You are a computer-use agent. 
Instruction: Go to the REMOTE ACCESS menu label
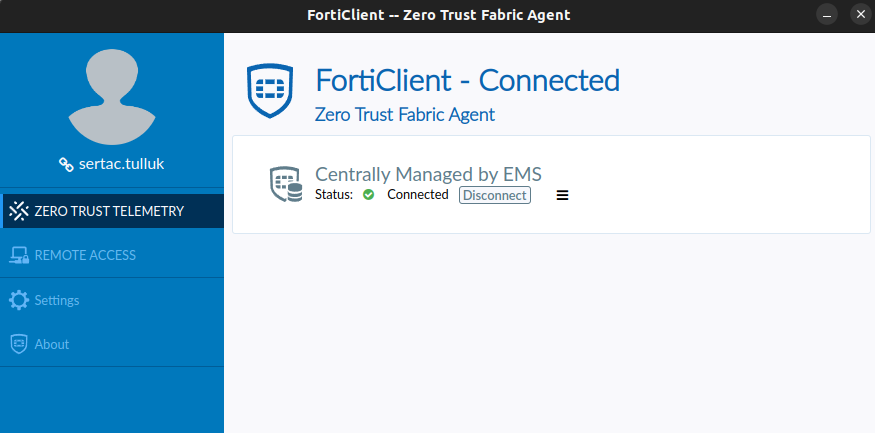(x=85, y=255)
